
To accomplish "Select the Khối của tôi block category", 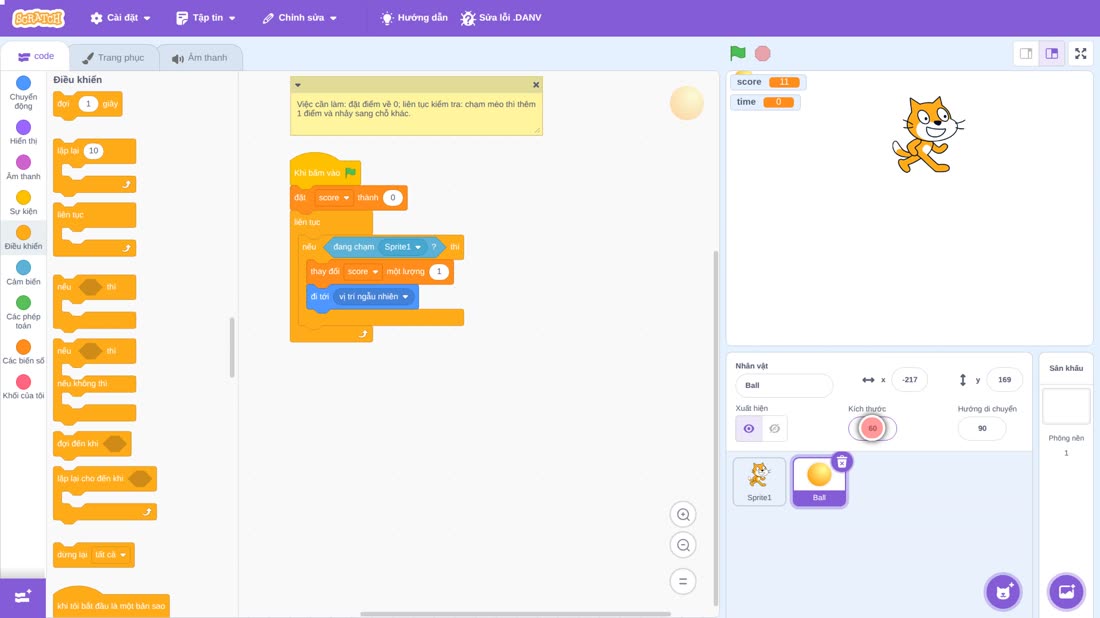I will pos(23,387).
